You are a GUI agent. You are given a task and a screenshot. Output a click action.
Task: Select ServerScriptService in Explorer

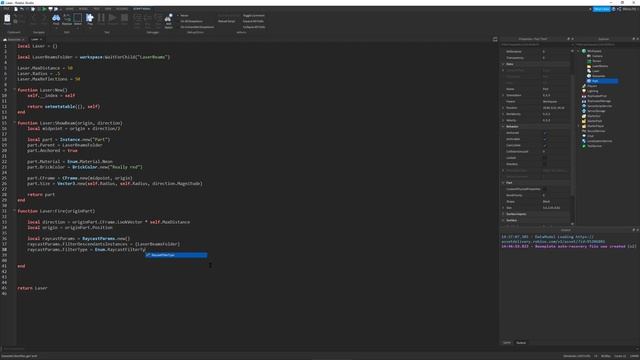point(599,106)
